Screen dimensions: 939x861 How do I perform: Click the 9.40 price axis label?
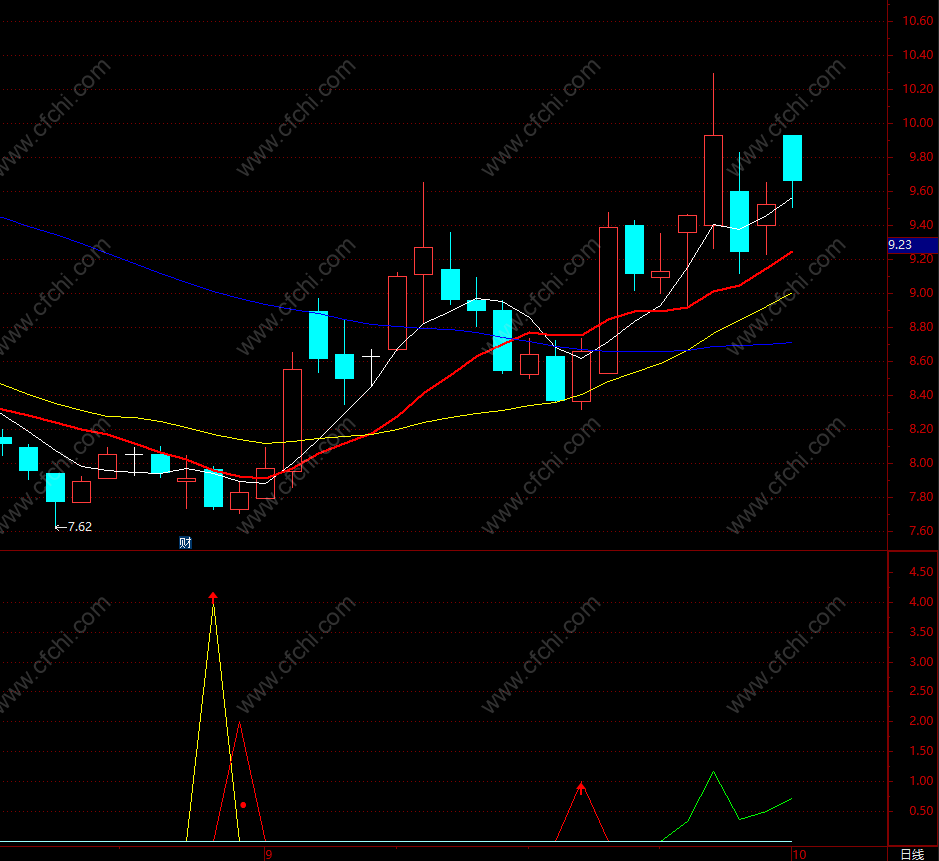click(x=921, y=225)
